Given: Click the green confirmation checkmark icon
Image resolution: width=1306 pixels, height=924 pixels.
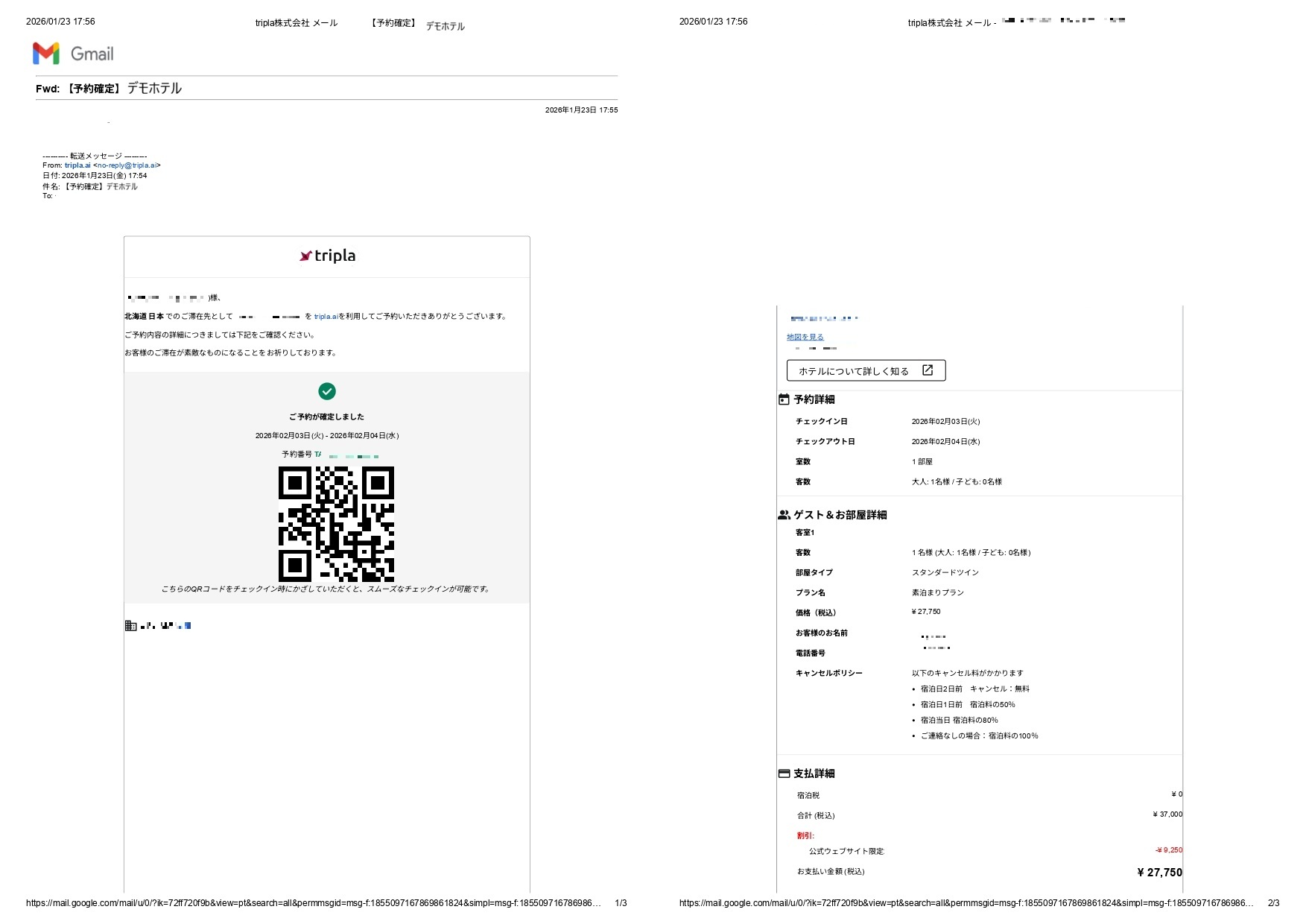Looking at the screenshot, I should [x=327, y=391].
